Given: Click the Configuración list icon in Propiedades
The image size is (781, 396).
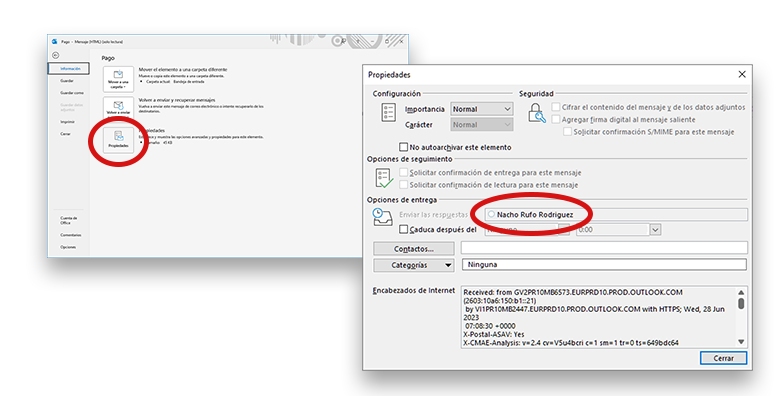Looking at the screenshot, I should coord(389,113).
